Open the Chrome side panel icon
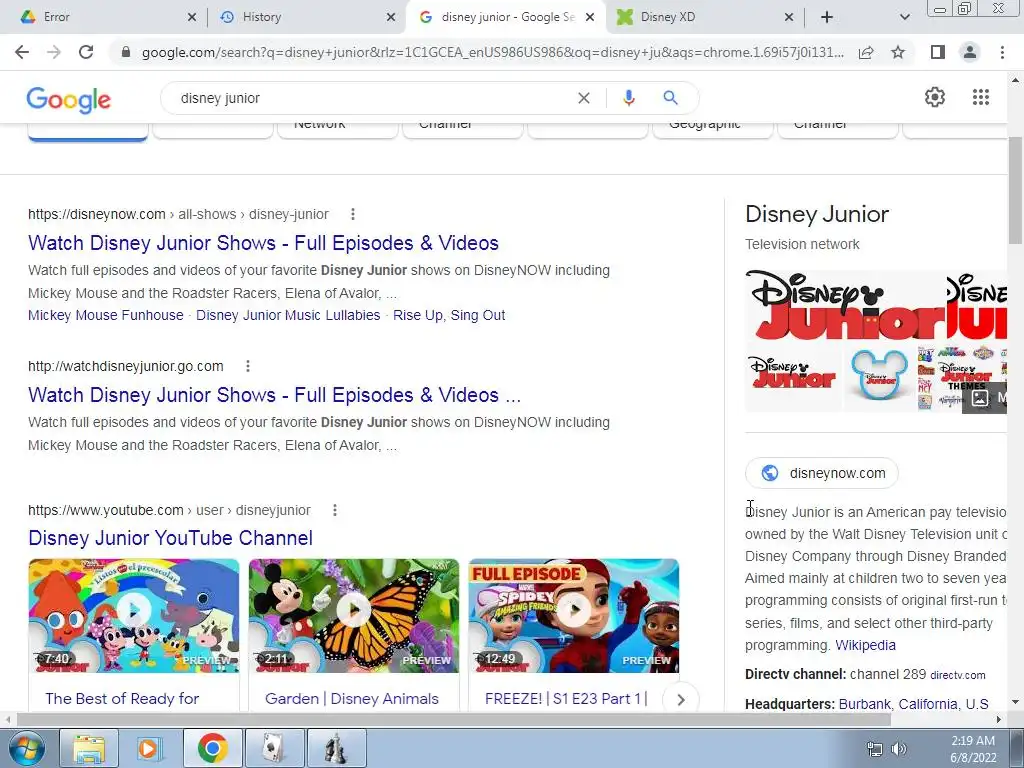Viewport: 1024px width, 768px height. 937,52
